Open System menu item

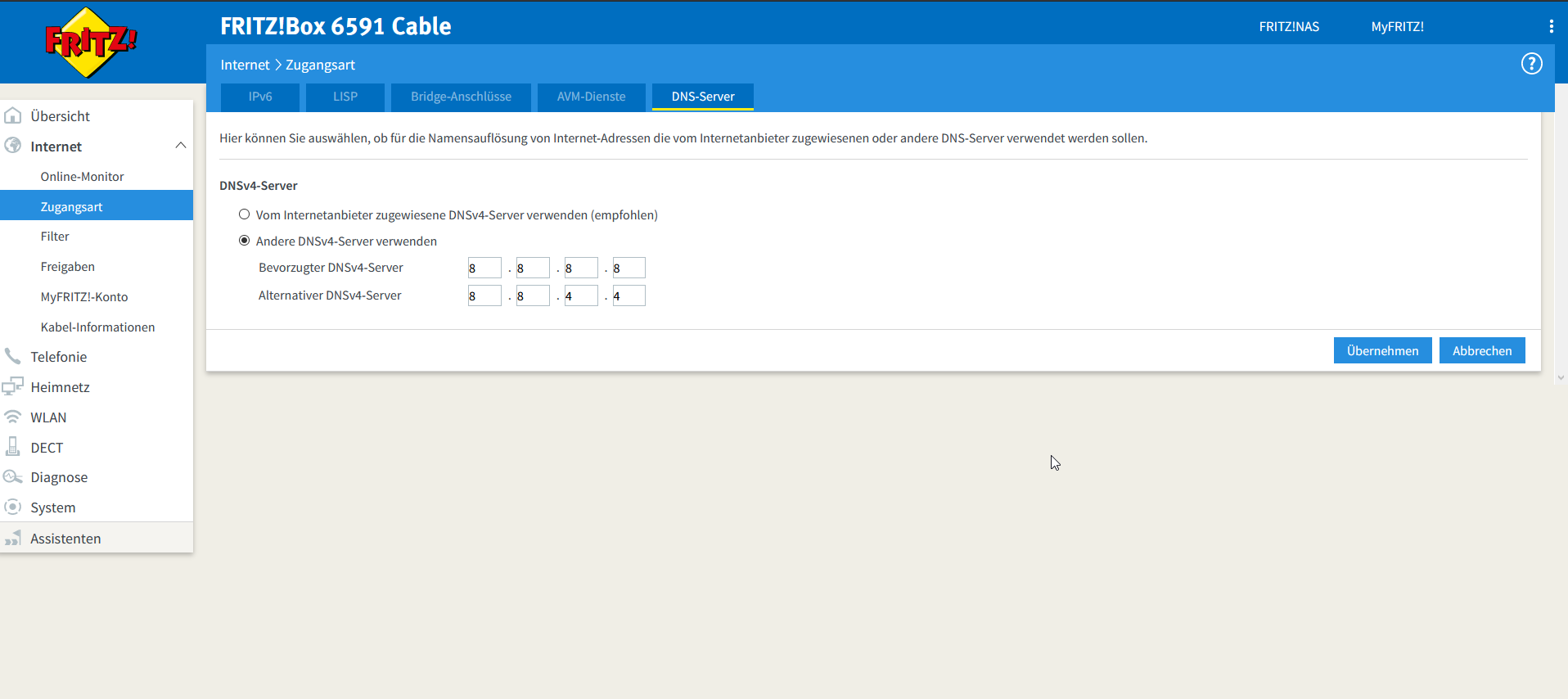pyautogui.click(x=97, y=507)
